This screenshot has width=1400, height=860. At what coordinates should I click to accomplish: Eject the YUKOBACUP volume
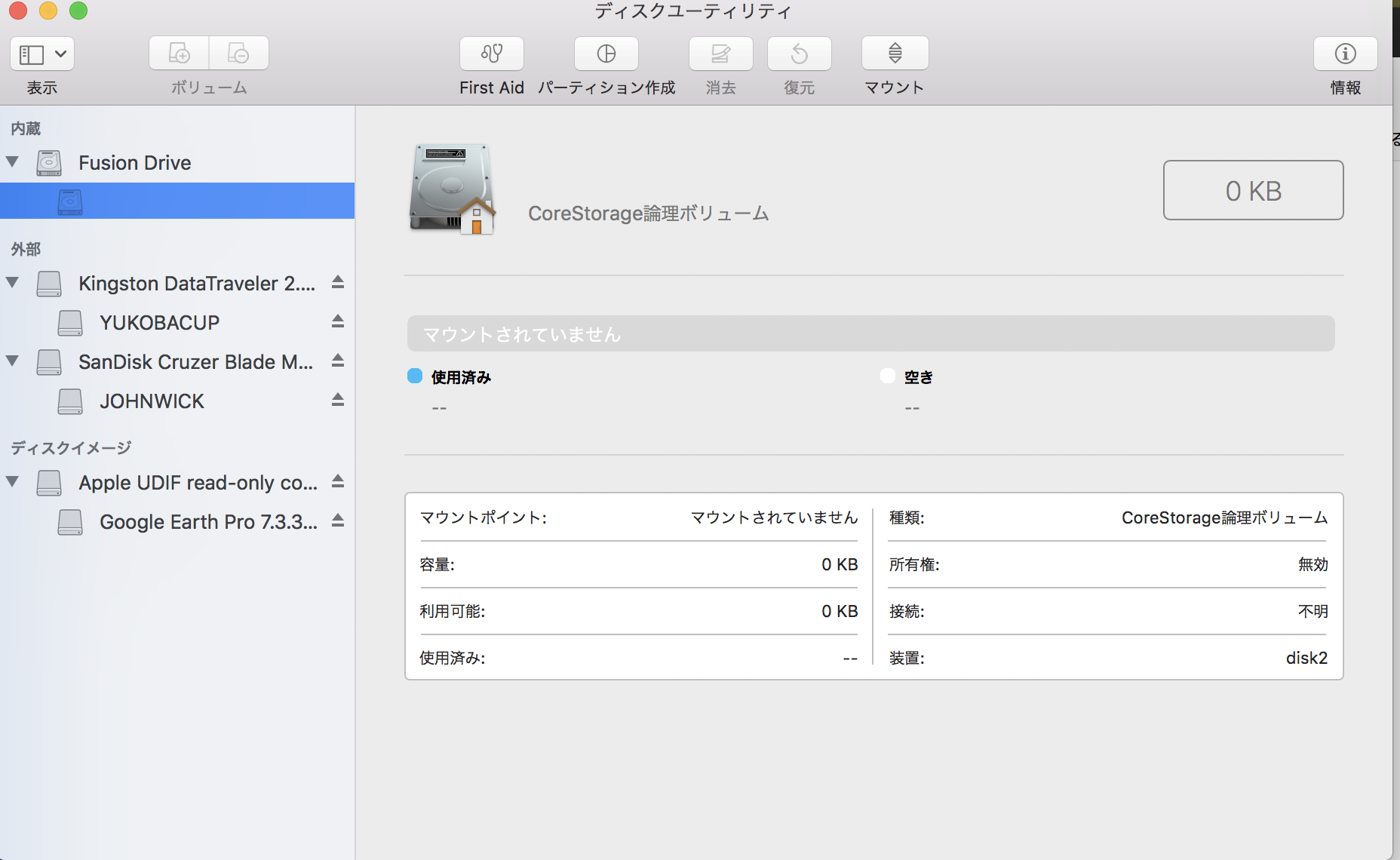(x=338, y=321)
